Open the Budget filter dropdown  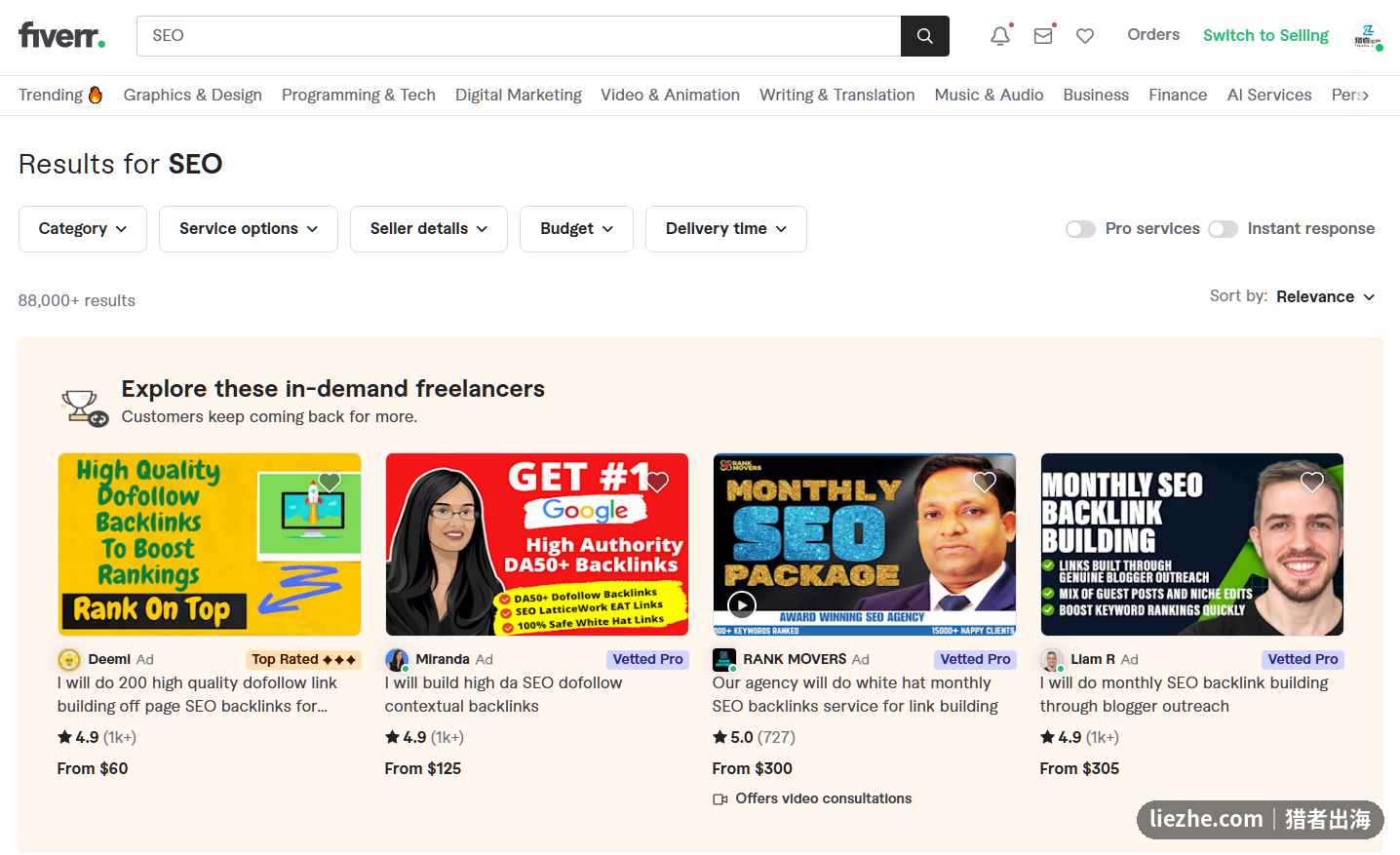[576, 229]
